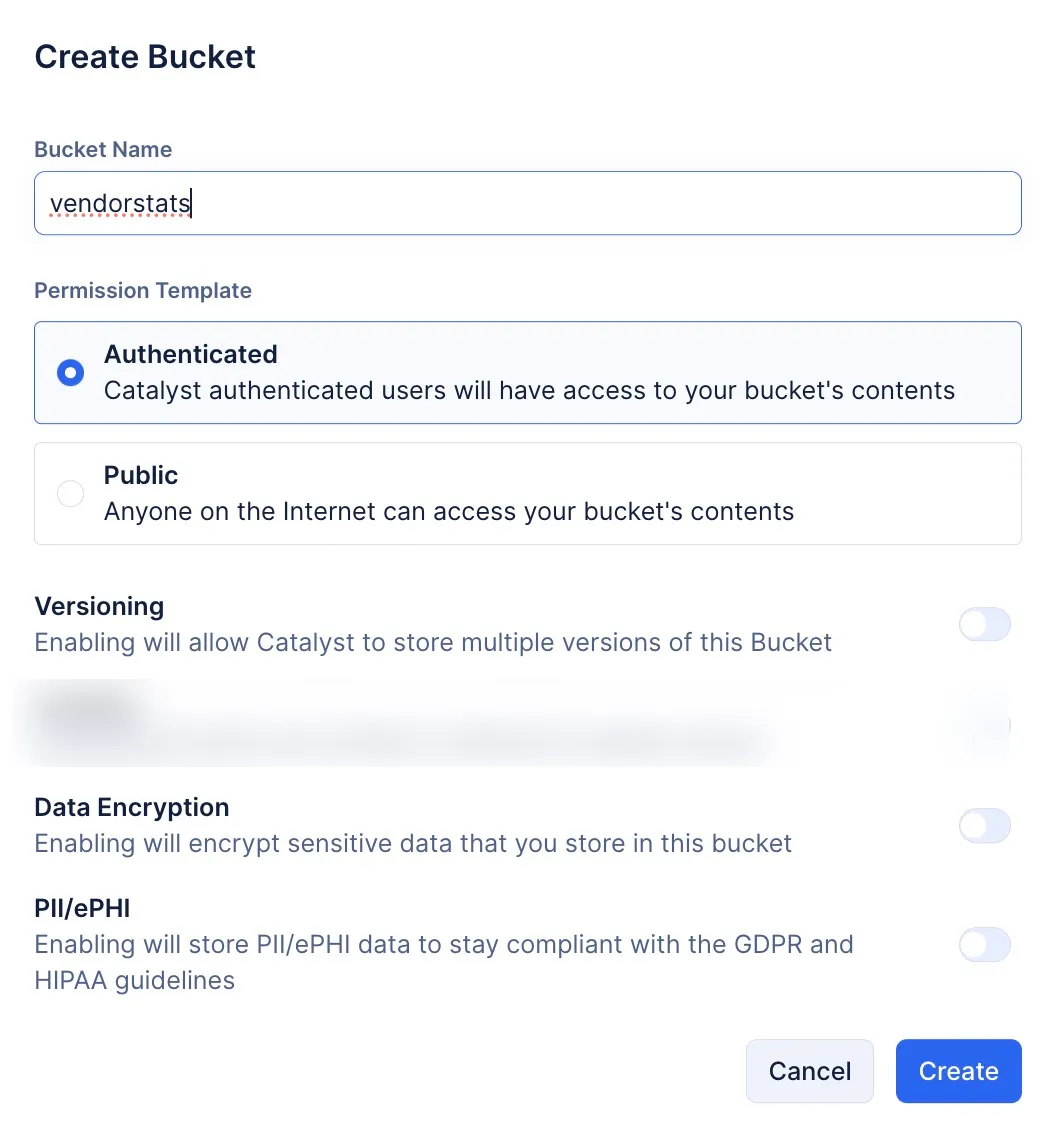Click the Create button

tap(959, 1070)
